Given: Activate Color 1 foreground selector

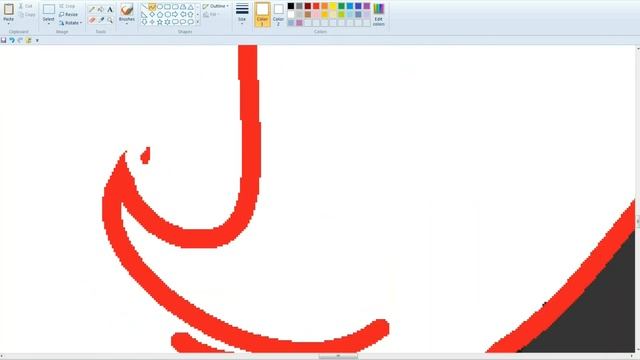Looking at the screenshot, I should 262,14.
